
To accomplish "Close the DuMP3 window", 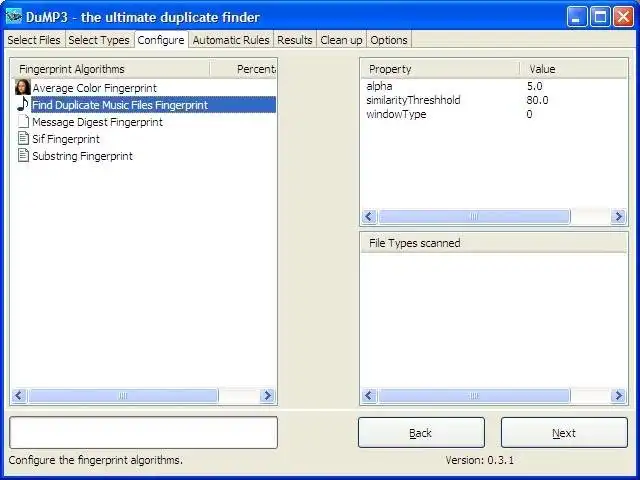I will (x=624, y=17).
